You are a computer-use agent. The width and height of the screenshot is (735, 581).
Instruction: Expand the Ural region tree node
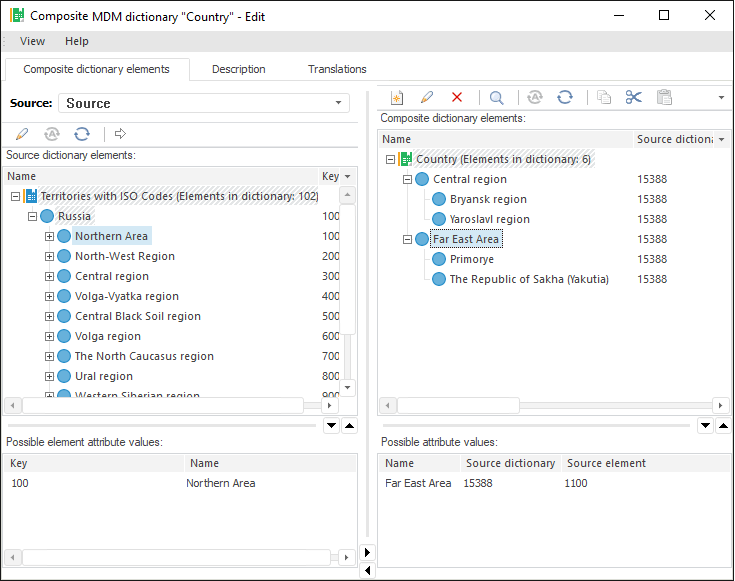coord(49,376)
